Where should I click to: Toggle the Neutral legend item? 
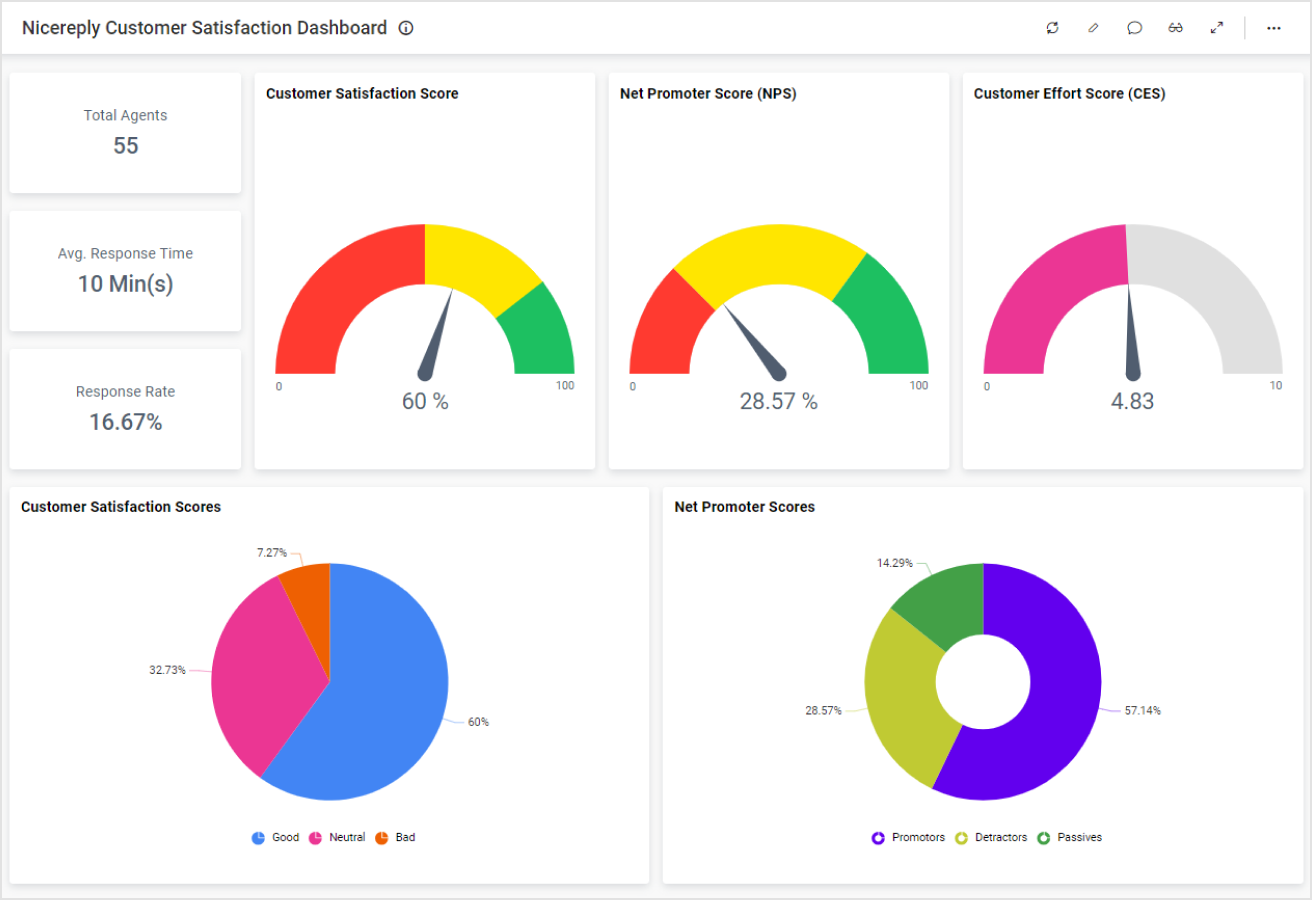(x=336, y=837)
